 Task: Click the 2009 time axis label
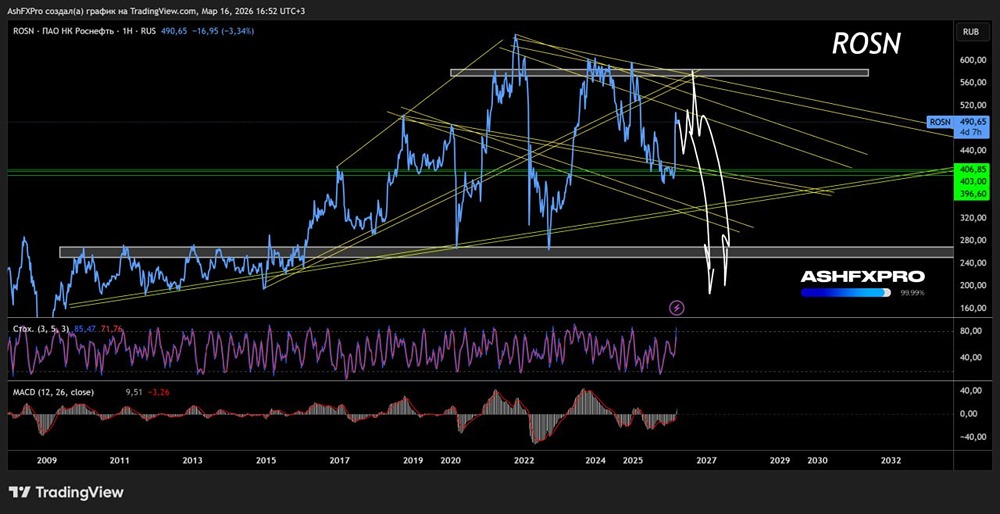47,460
